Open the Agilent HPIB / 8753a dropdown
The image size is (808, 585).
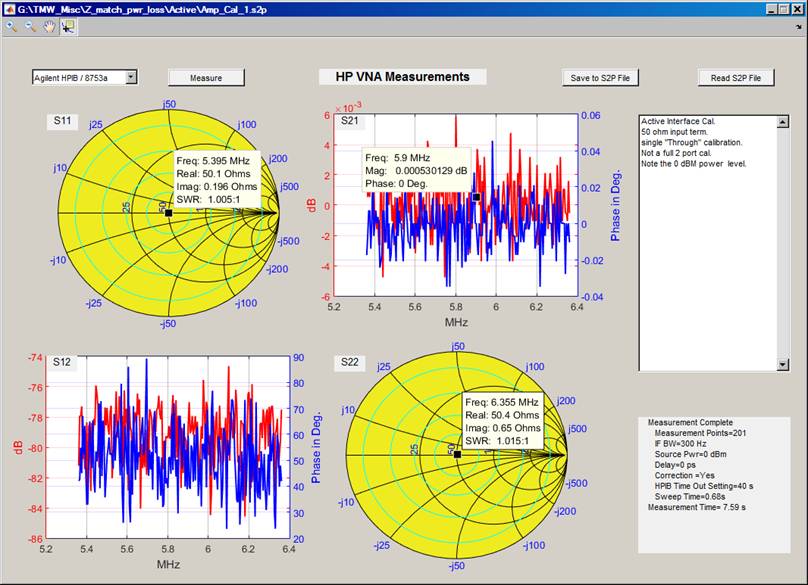131,77
